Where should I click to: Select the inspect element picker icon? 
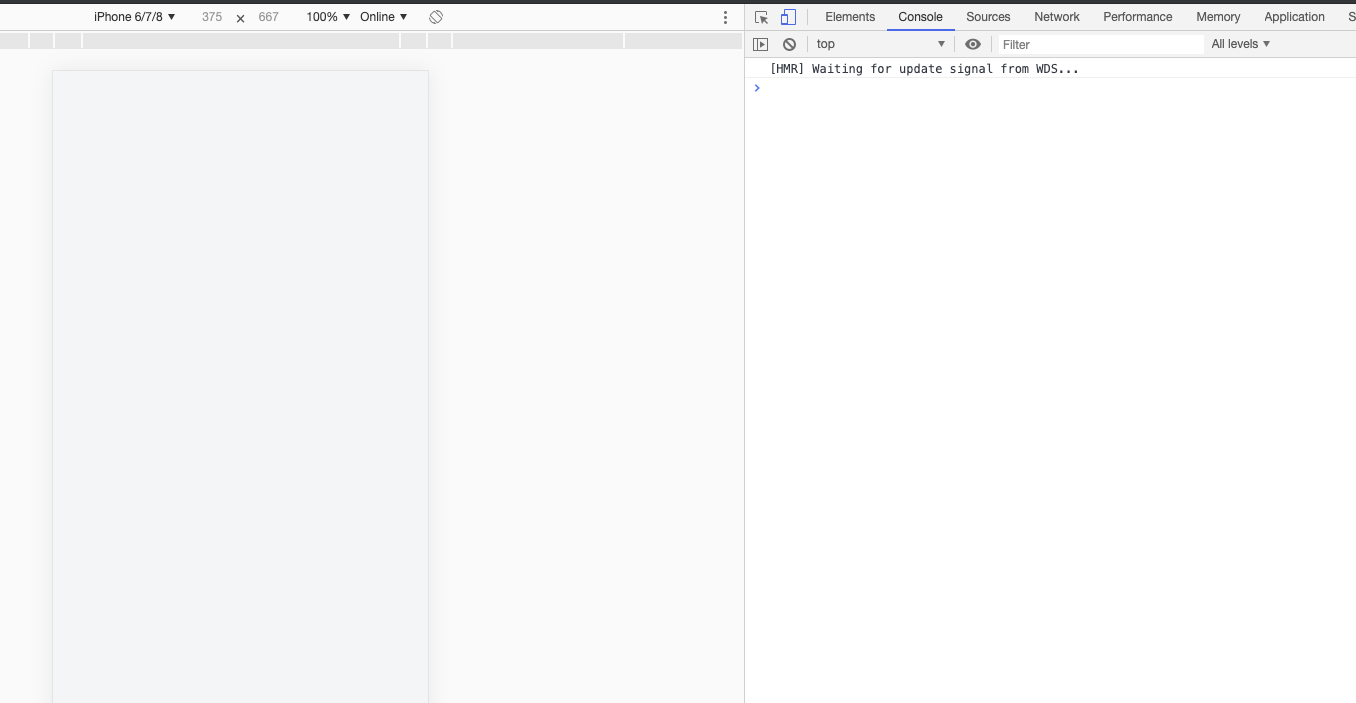coord(762,17)
